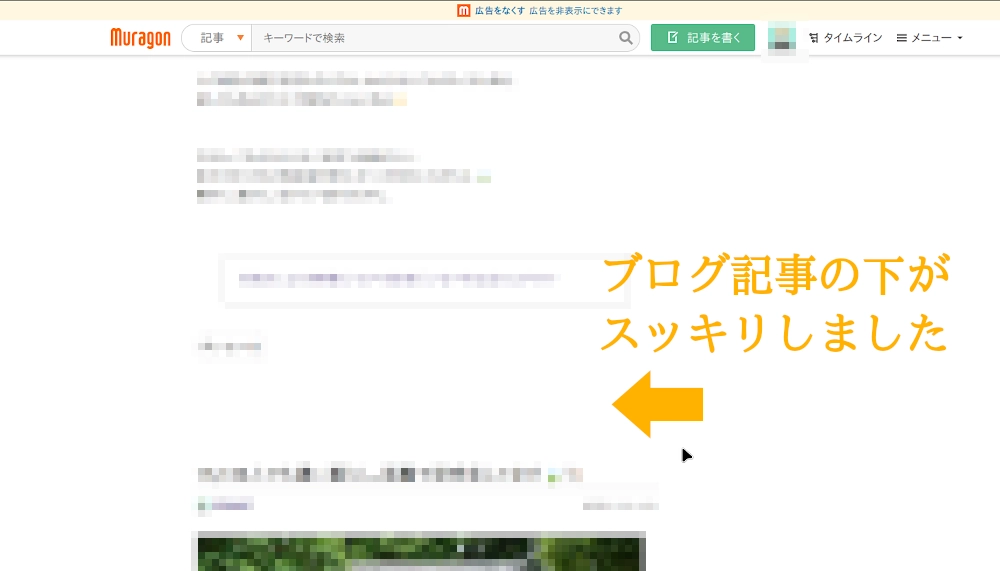Open the user avatar profile picture
The height and width of the screenshot is (571, 1000).
coord(781,38)
